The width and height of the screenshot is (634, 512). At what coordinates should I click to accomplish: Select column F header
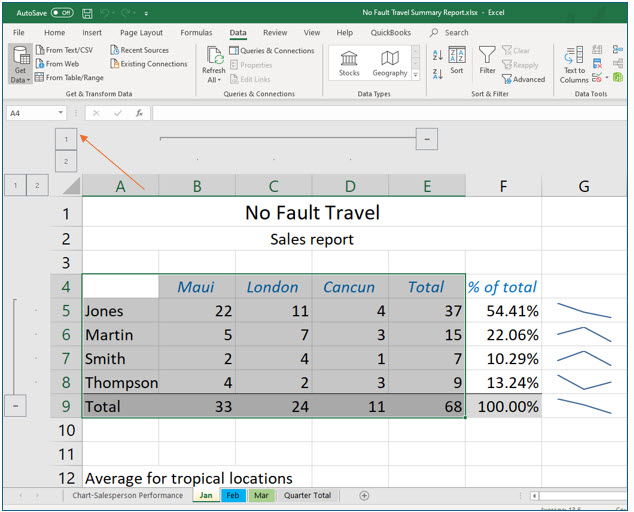(503, 186)
